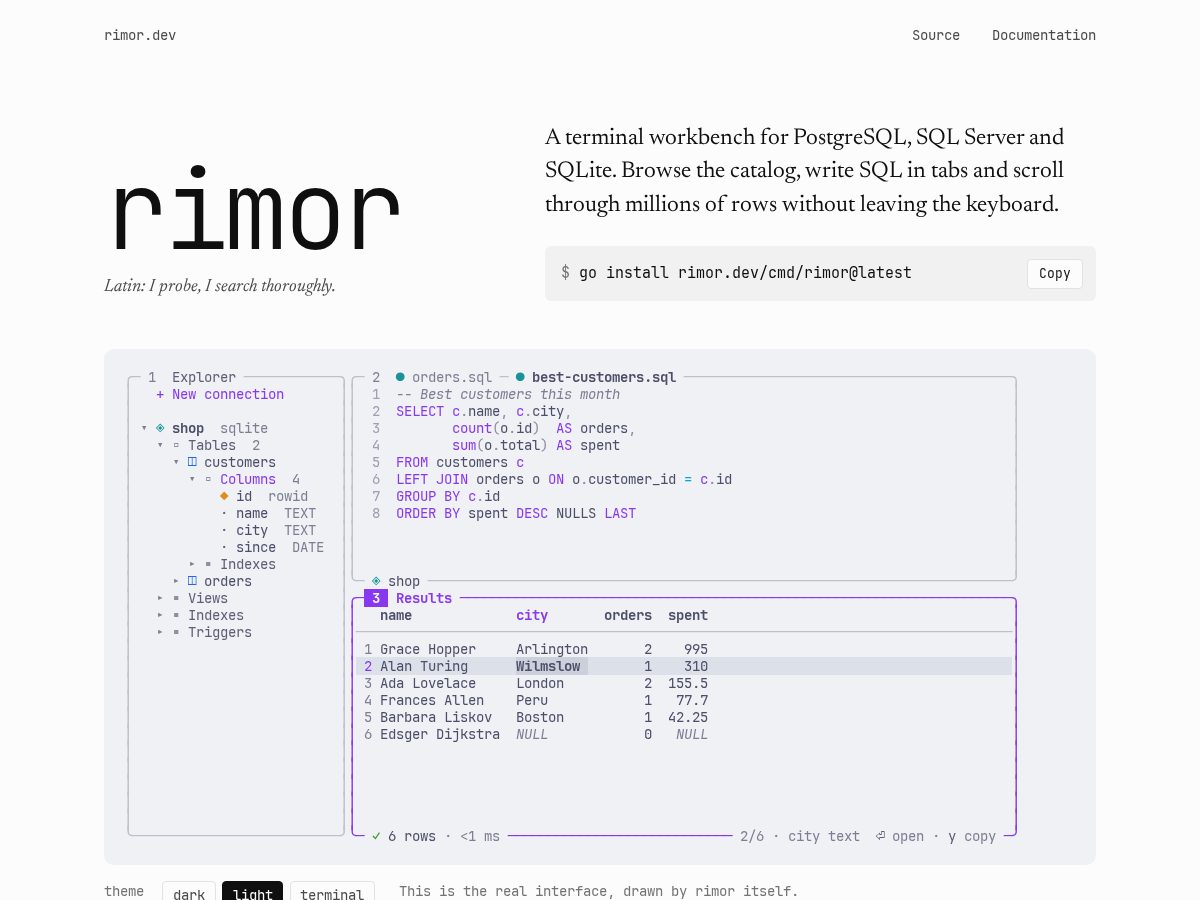This screenshot has width=1200, height=900.
Task: Click open in results footer
Action: pos(908,836)
